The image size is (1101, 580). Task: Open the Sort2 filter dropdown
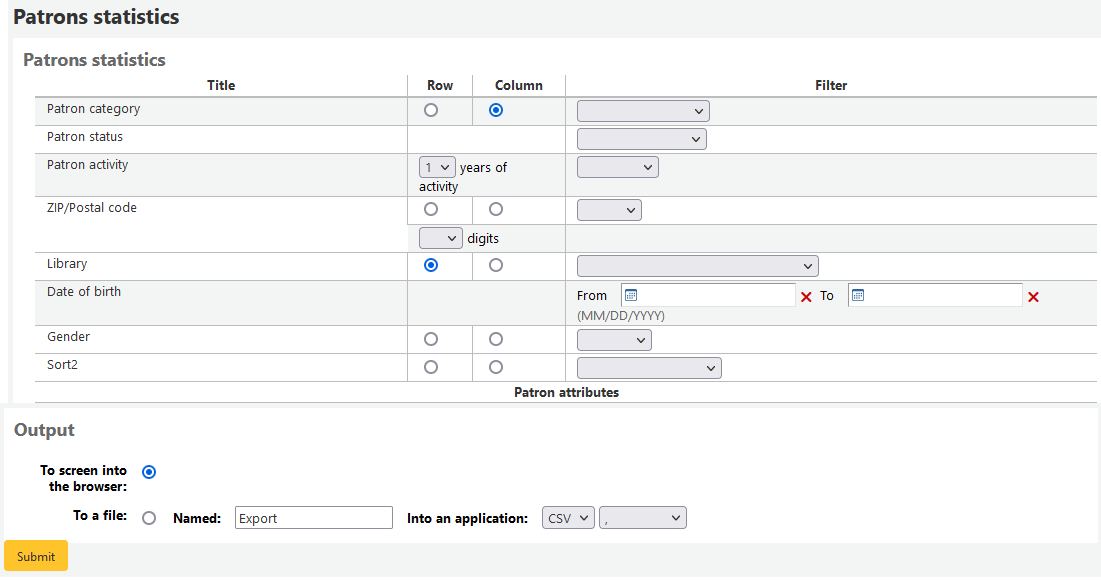[648, 367]
